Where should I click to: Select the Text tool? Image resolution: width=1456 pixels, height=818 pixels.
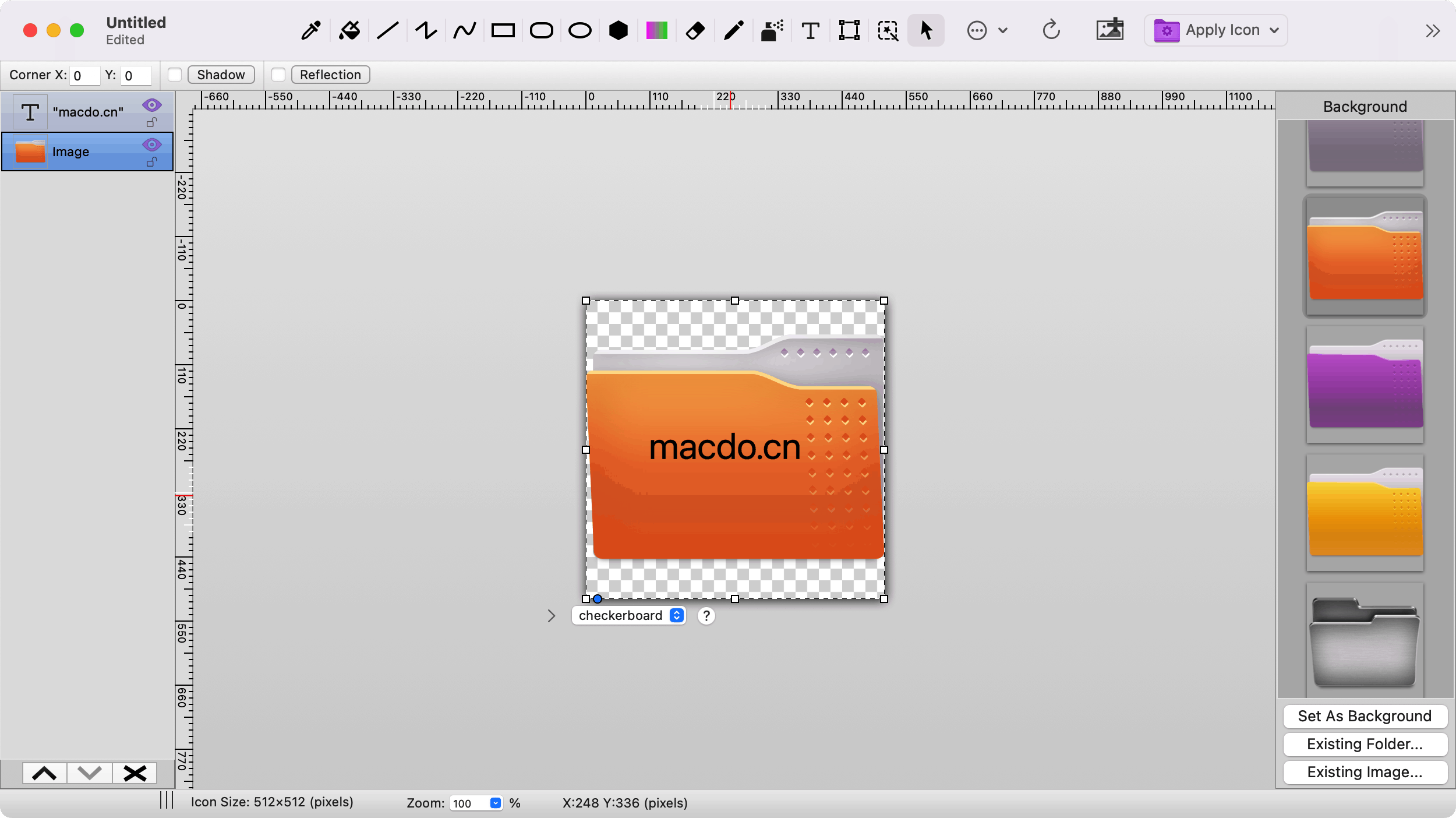click(810, 30)
